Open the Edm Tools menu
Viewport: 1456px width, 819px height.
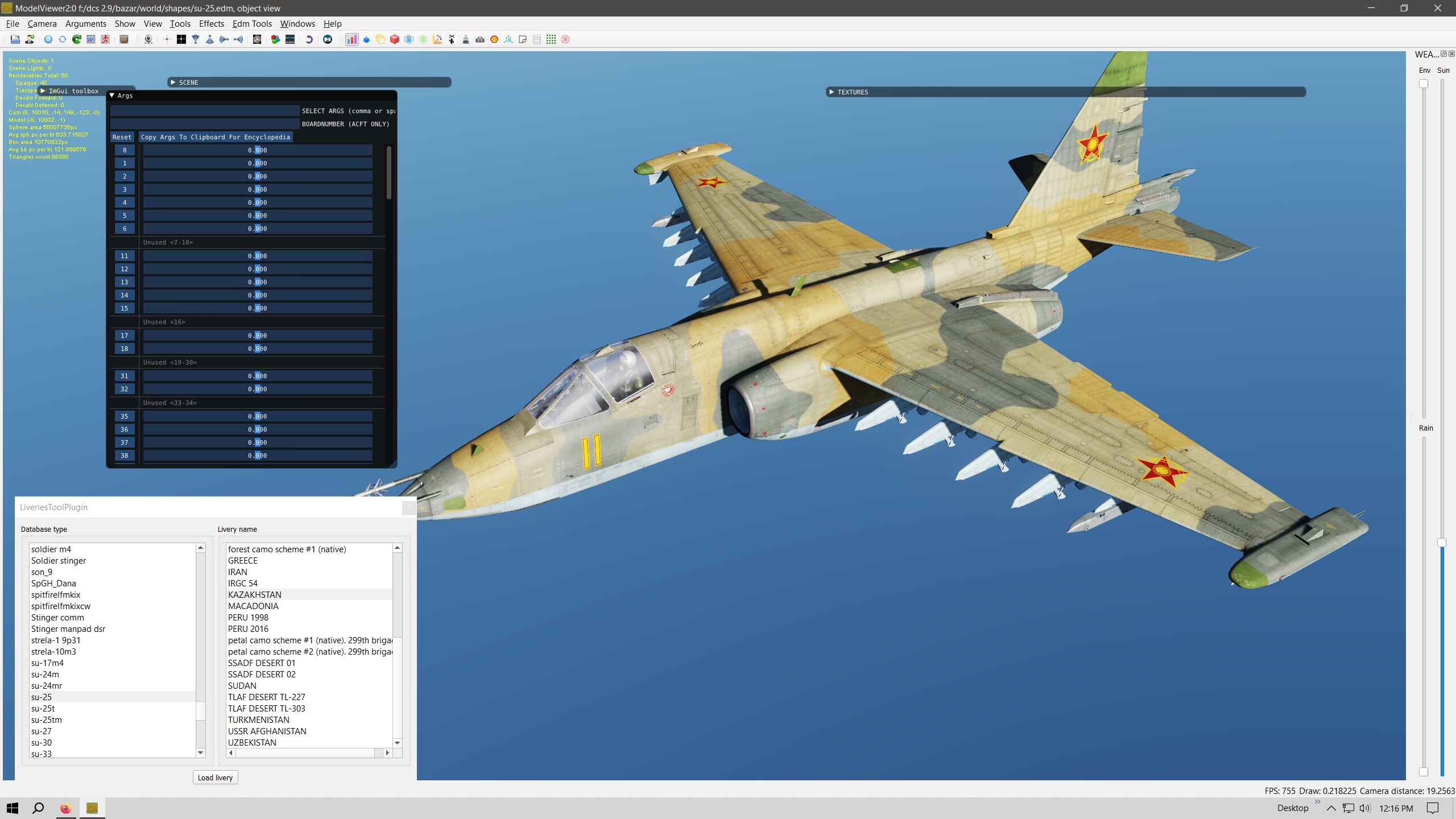[252, 23]
